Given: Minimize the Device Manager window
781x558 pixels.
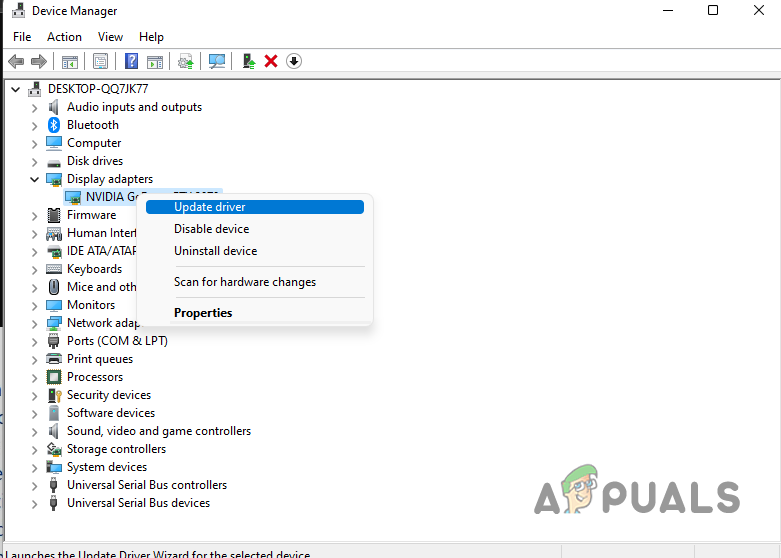Looking at the screenshot, I should point(668,10).
